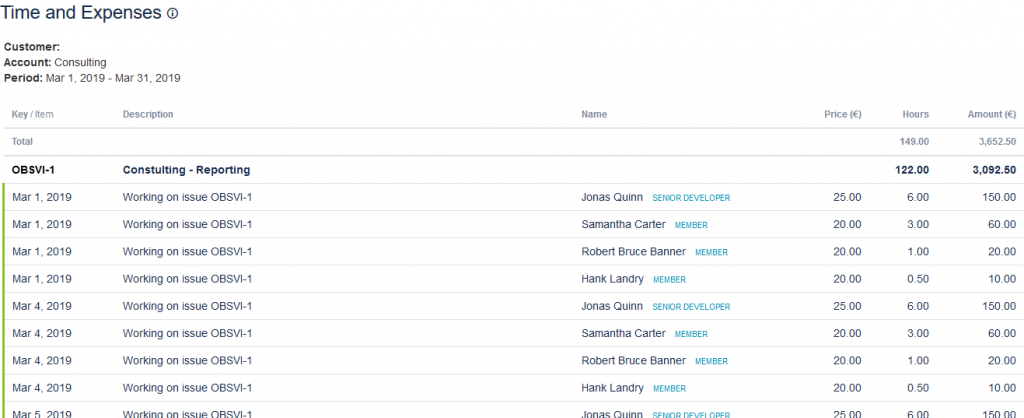Select Robert Bruce Banner on Mar 1 row
Image resolution: width=1024 pixels, height=418 pixels.
633,252
